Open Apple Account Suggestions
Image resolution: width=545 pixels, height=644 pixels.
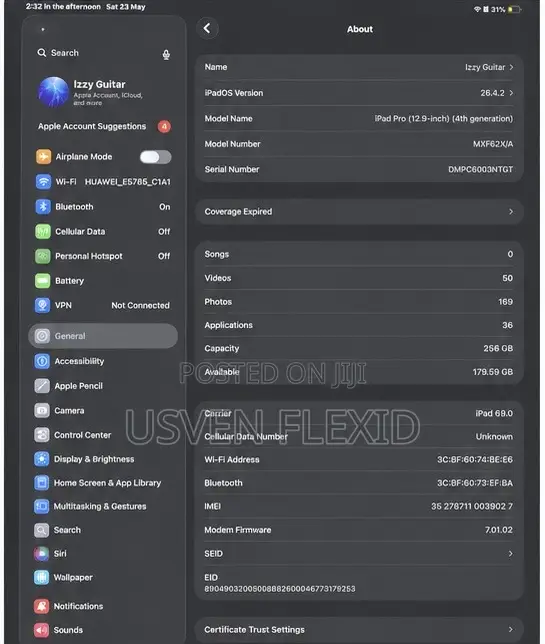point(103,126)
